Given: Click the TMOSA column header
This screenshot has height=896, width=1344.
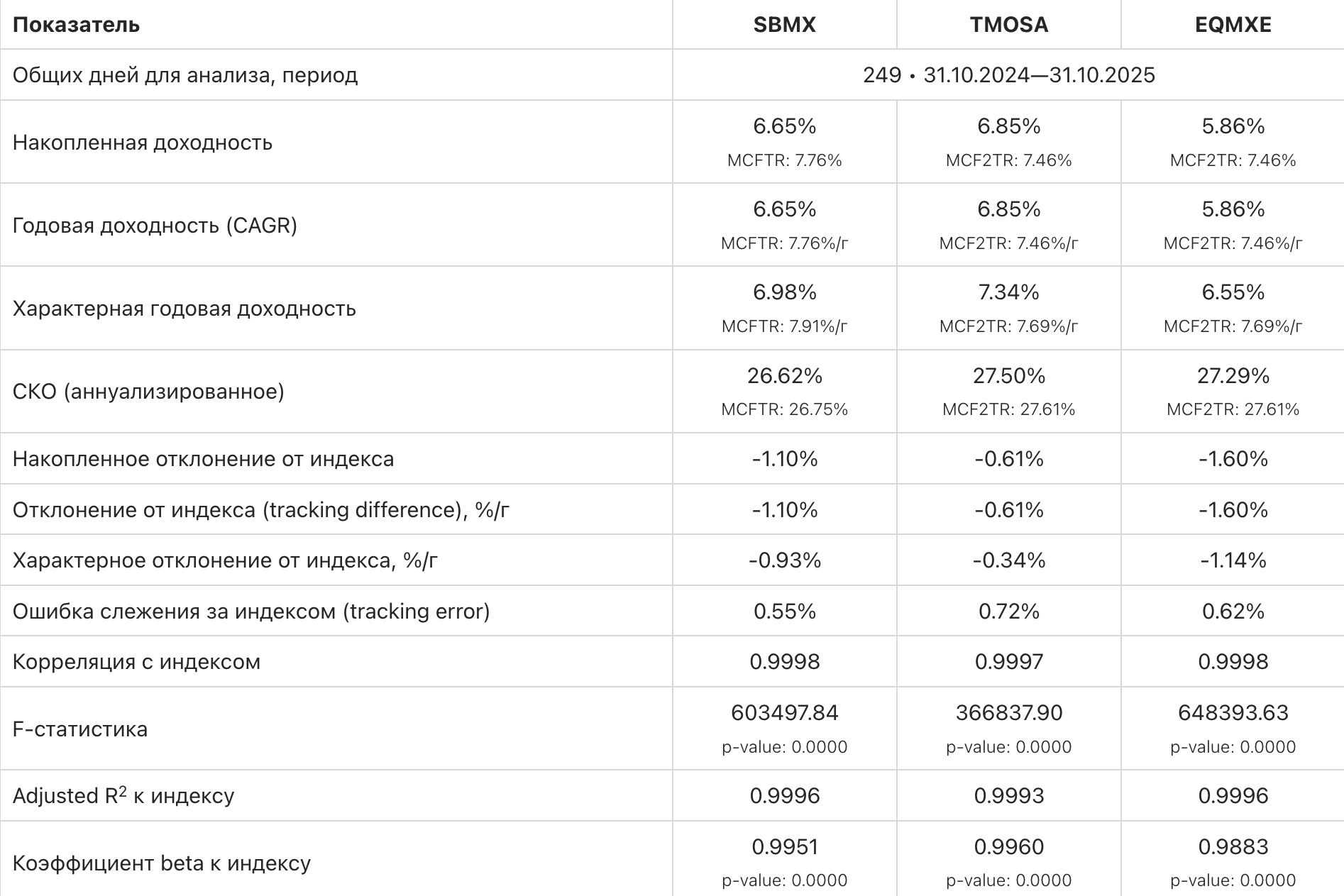Looking at the screenshot, I should (1008, 25).
